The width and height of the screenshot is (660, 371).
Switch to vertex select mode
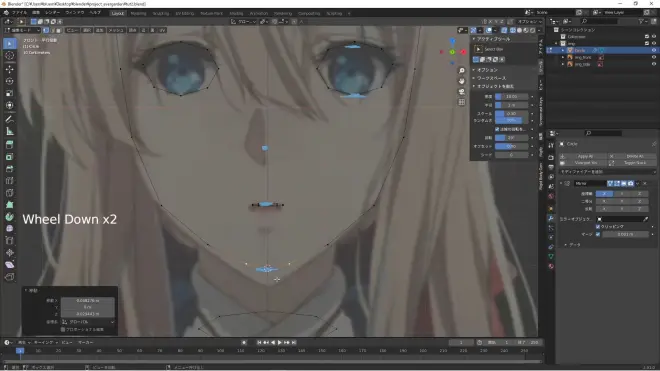[x=46, y=30]
